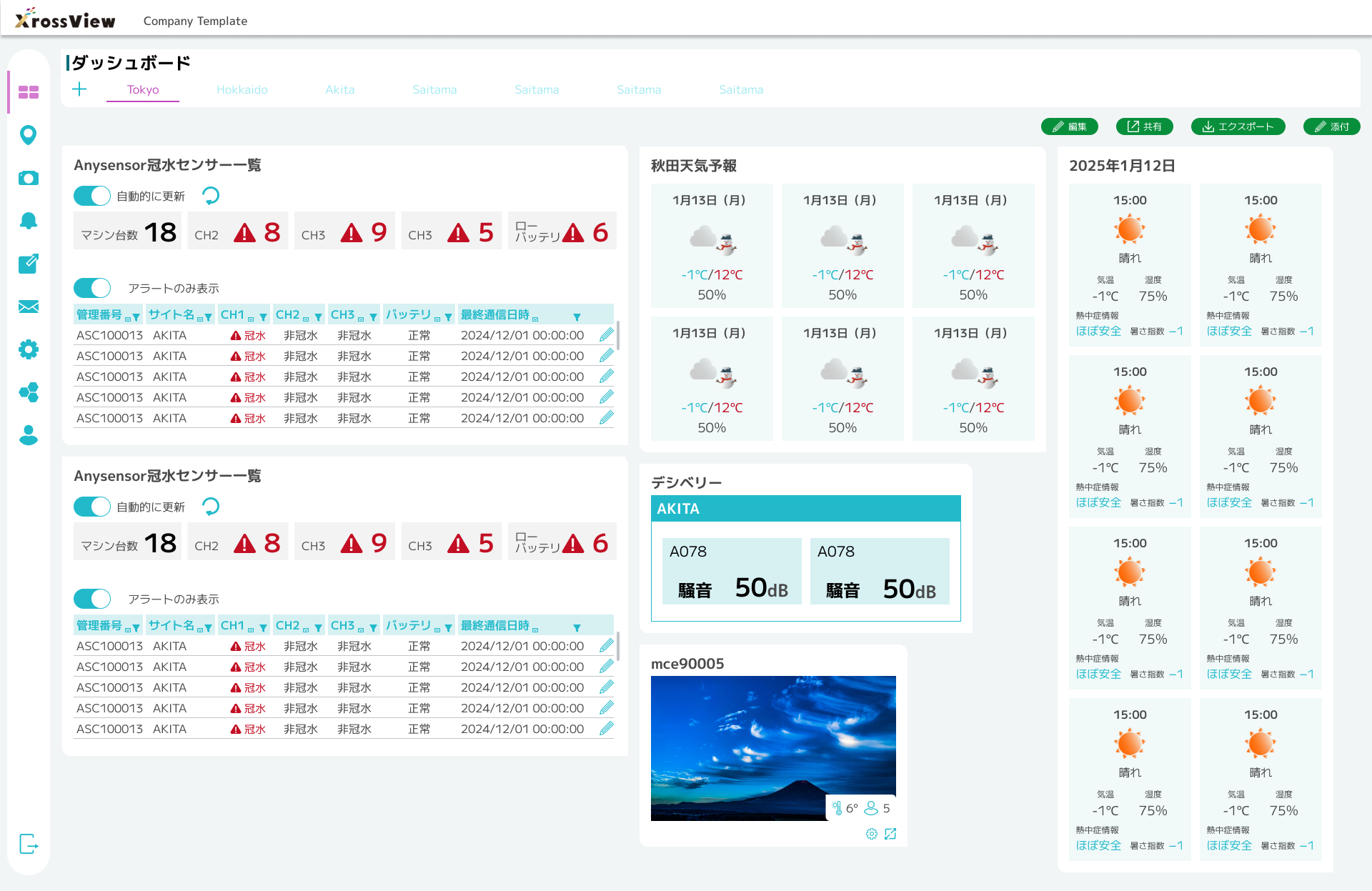Viewport: 1372px width, 891px height.
Task: Open the settings gear in sidebar
Action: (28, 349)
